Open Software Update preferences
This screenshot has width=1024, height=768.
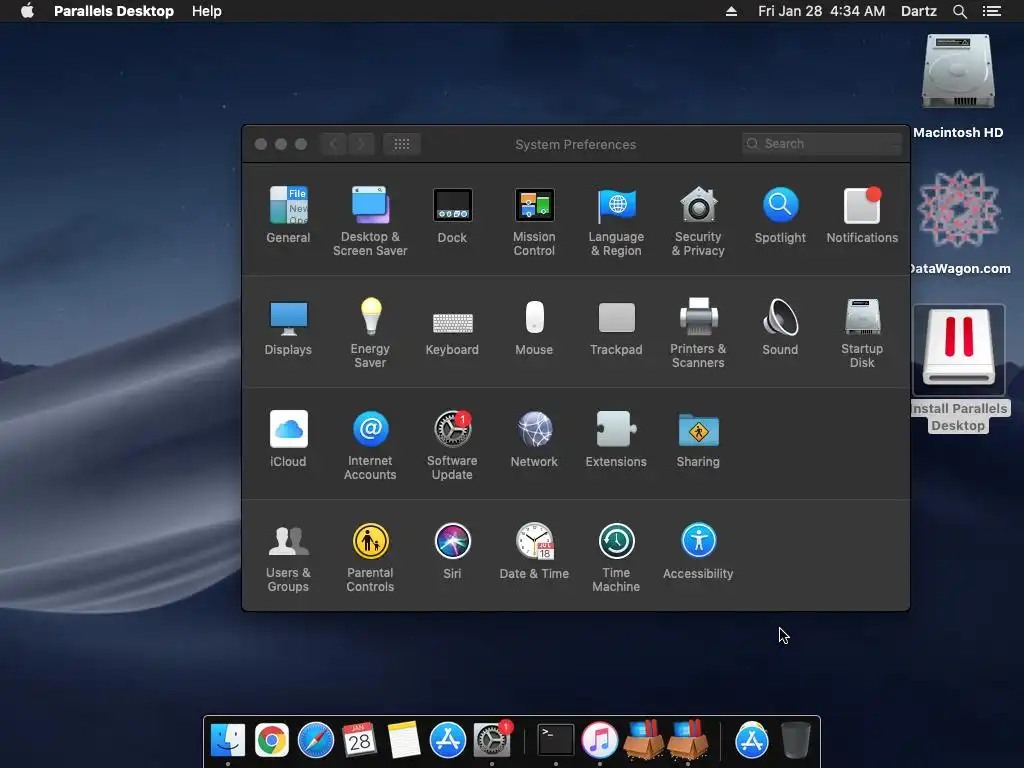452,445
